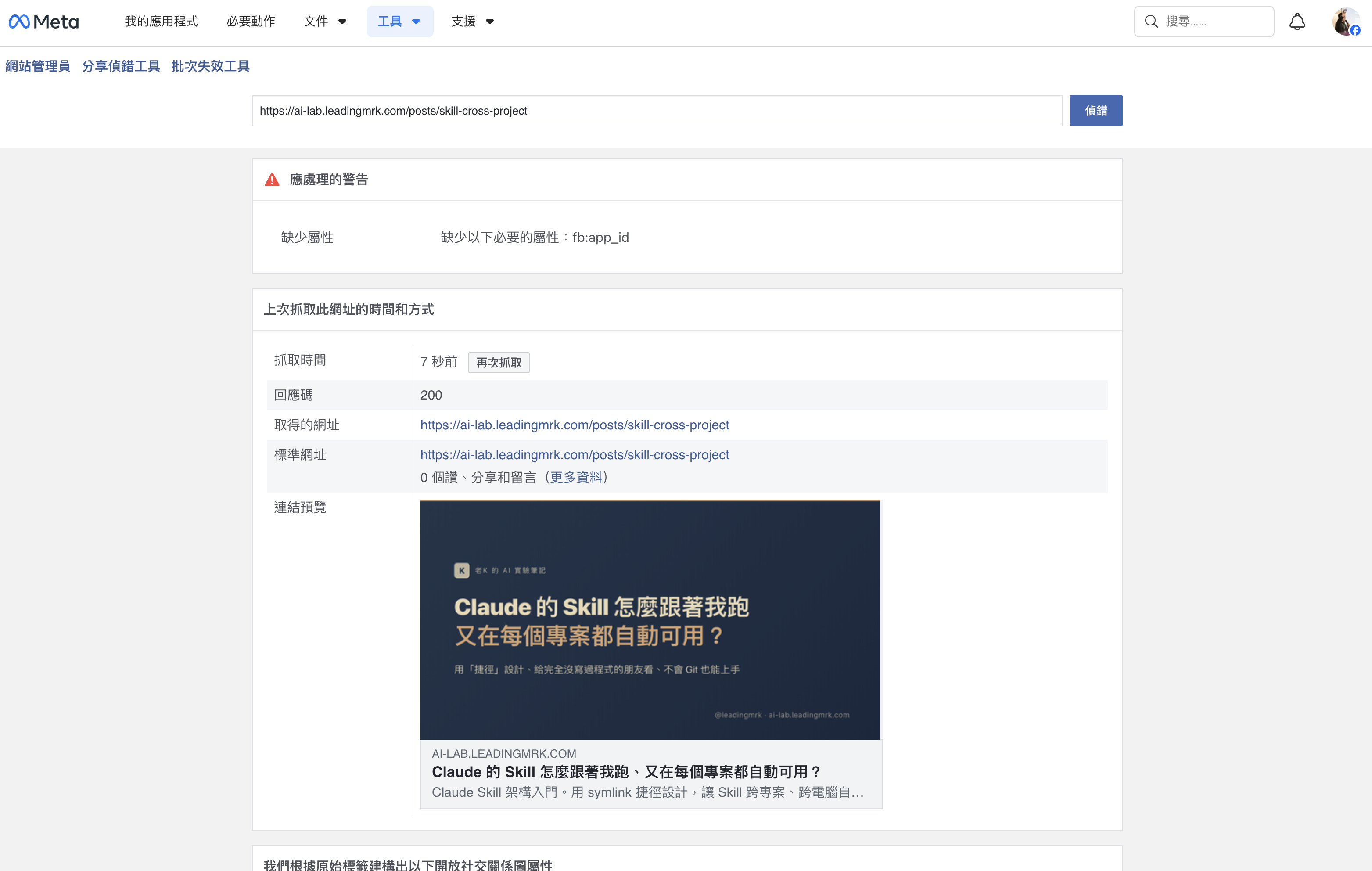This screenshot has width=1372, height=871.
Task: Switch to 批次失效工具 tab
Action: coord(210,66)
